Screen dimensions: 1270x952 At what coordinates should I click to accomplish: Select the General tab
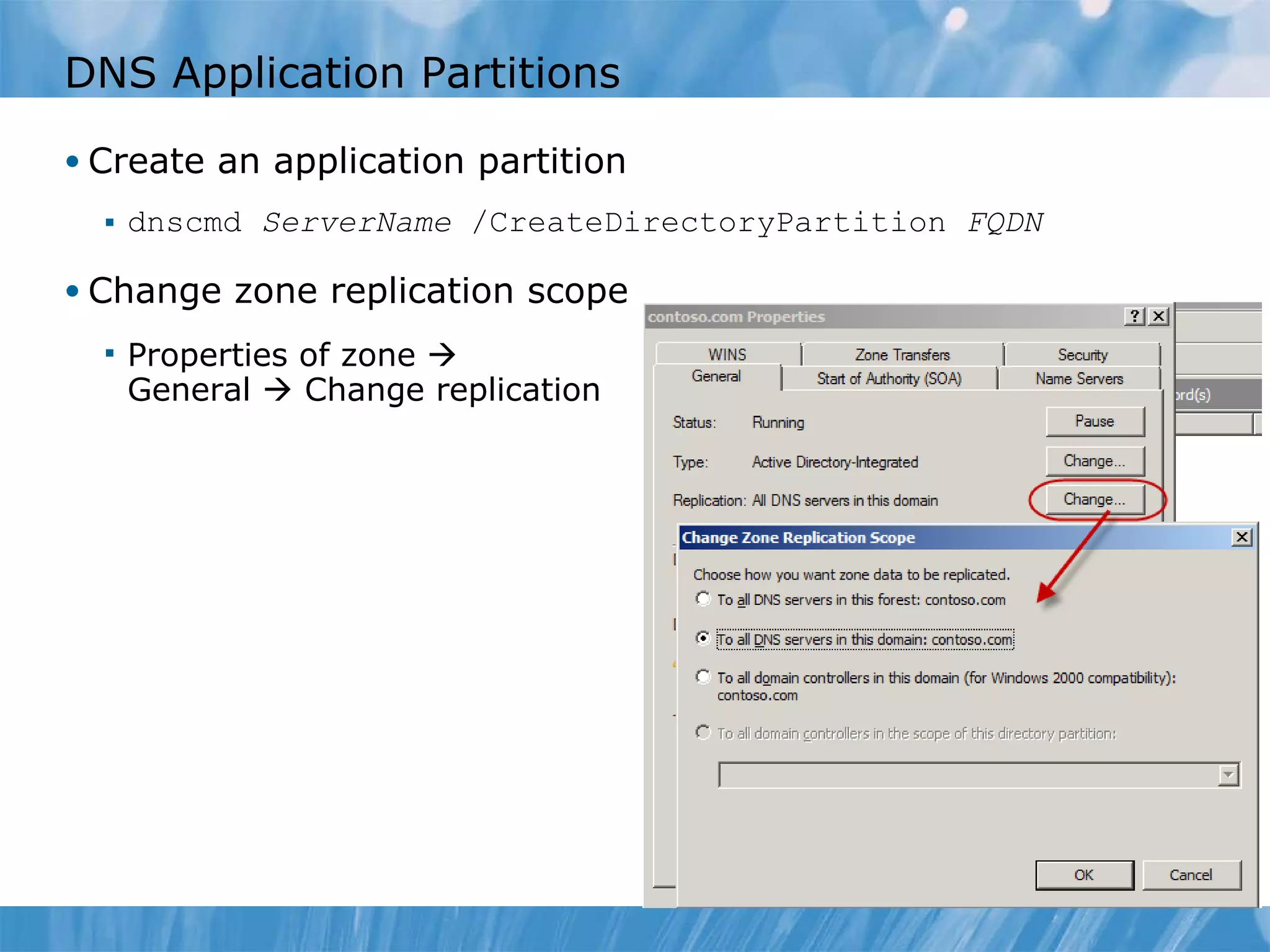click(716, 376)
